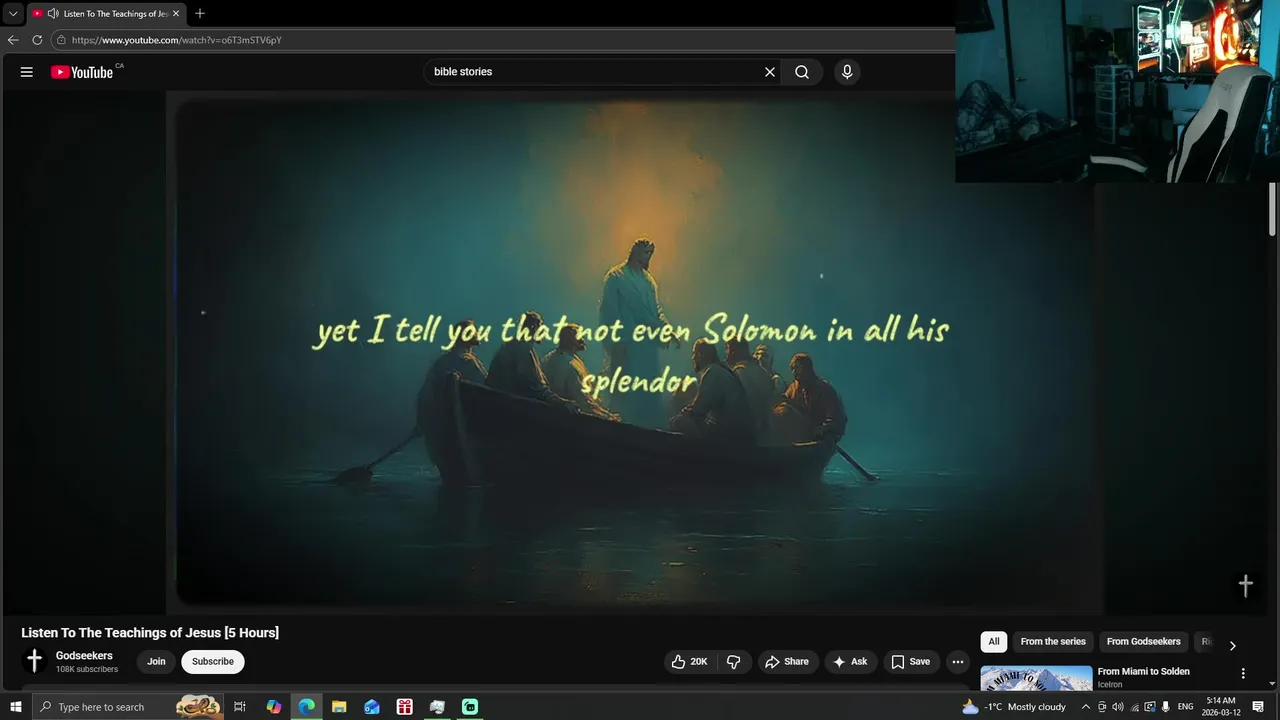Open 'From Miami to Solden' title link
The width and height of the screenshot is (1280, 720).
click(x=1143, y=672)
